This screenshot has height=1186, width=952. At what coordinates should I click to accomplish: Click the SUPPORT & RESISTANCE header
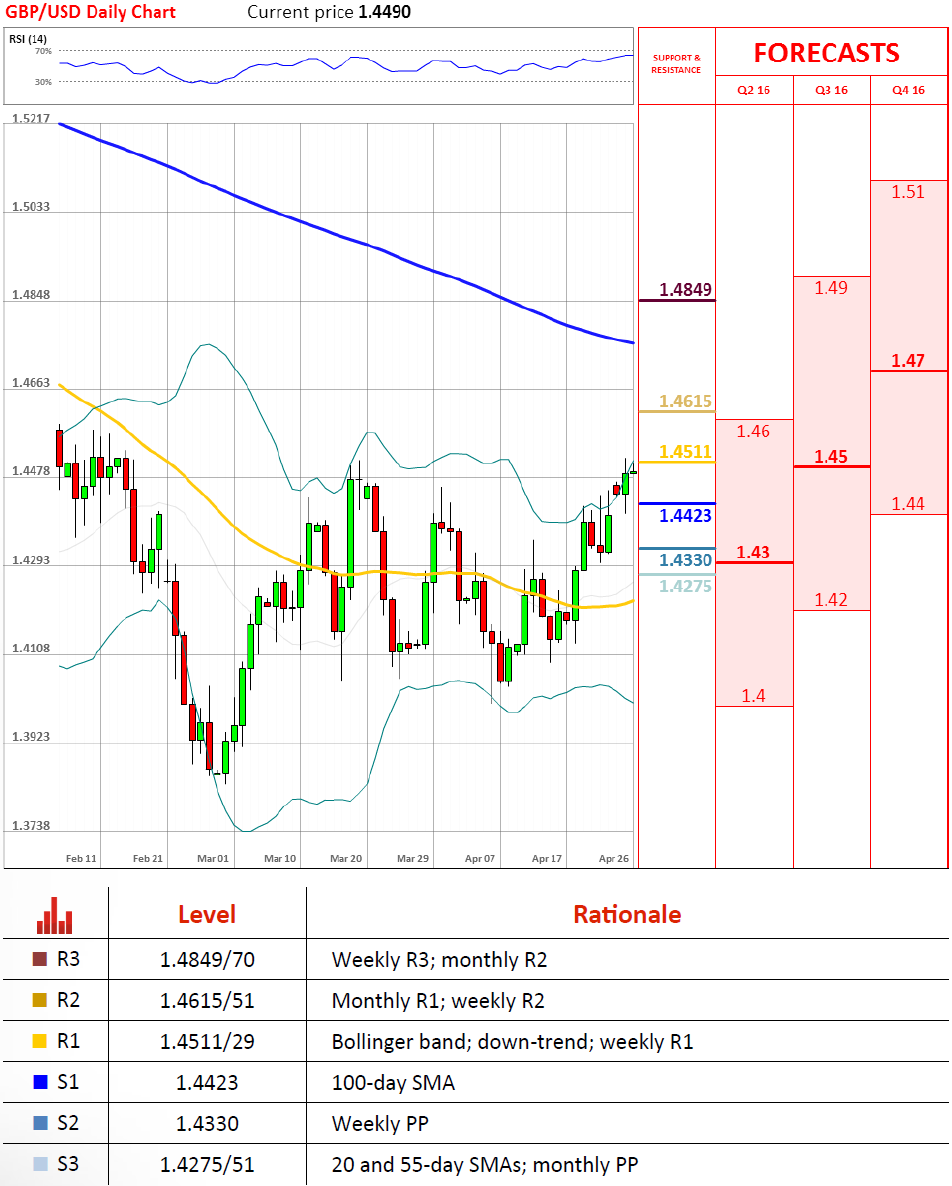tap(676, 64)
